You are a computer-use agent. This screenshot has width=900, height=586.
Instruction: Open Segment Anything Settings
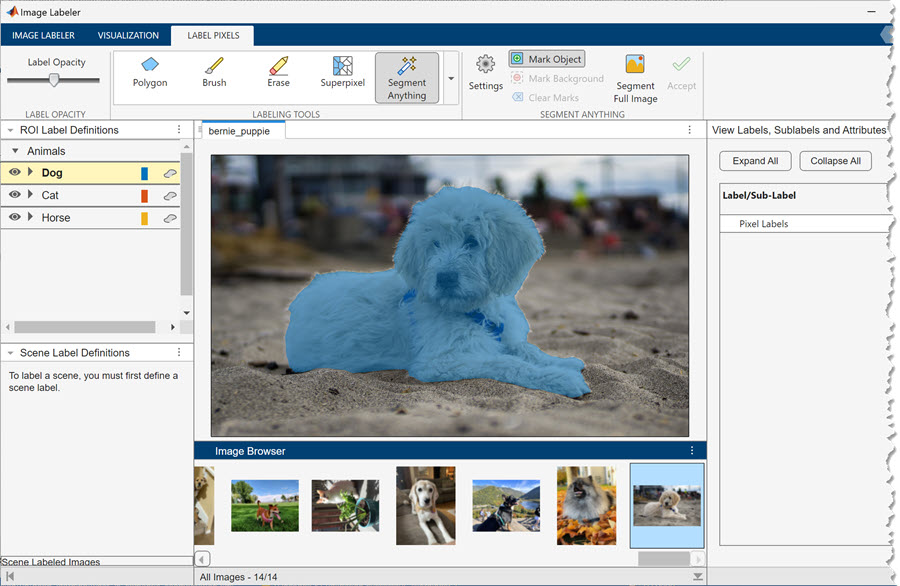click(485, 72)
